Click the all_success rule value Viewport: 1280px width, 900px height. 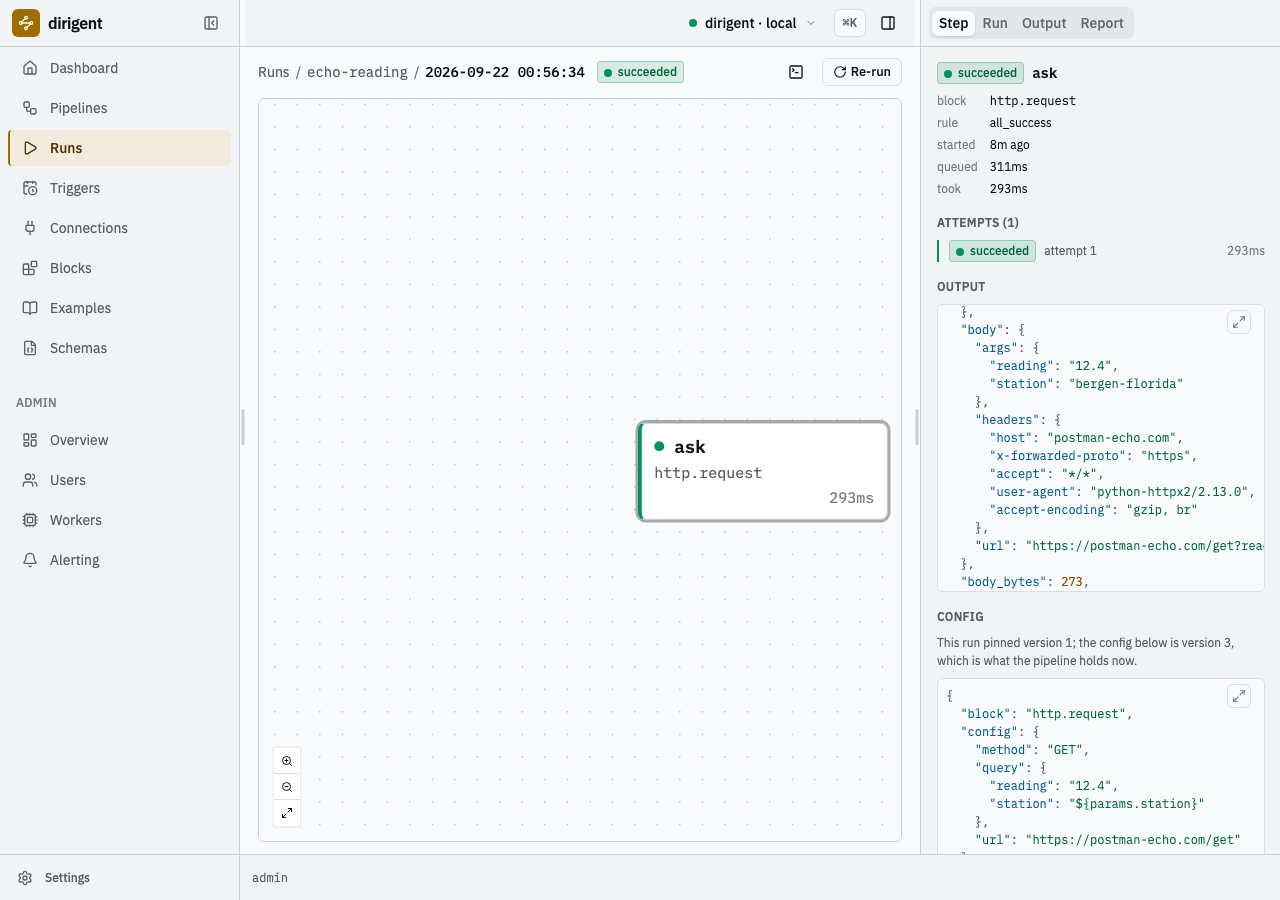tap(1021, 123)
